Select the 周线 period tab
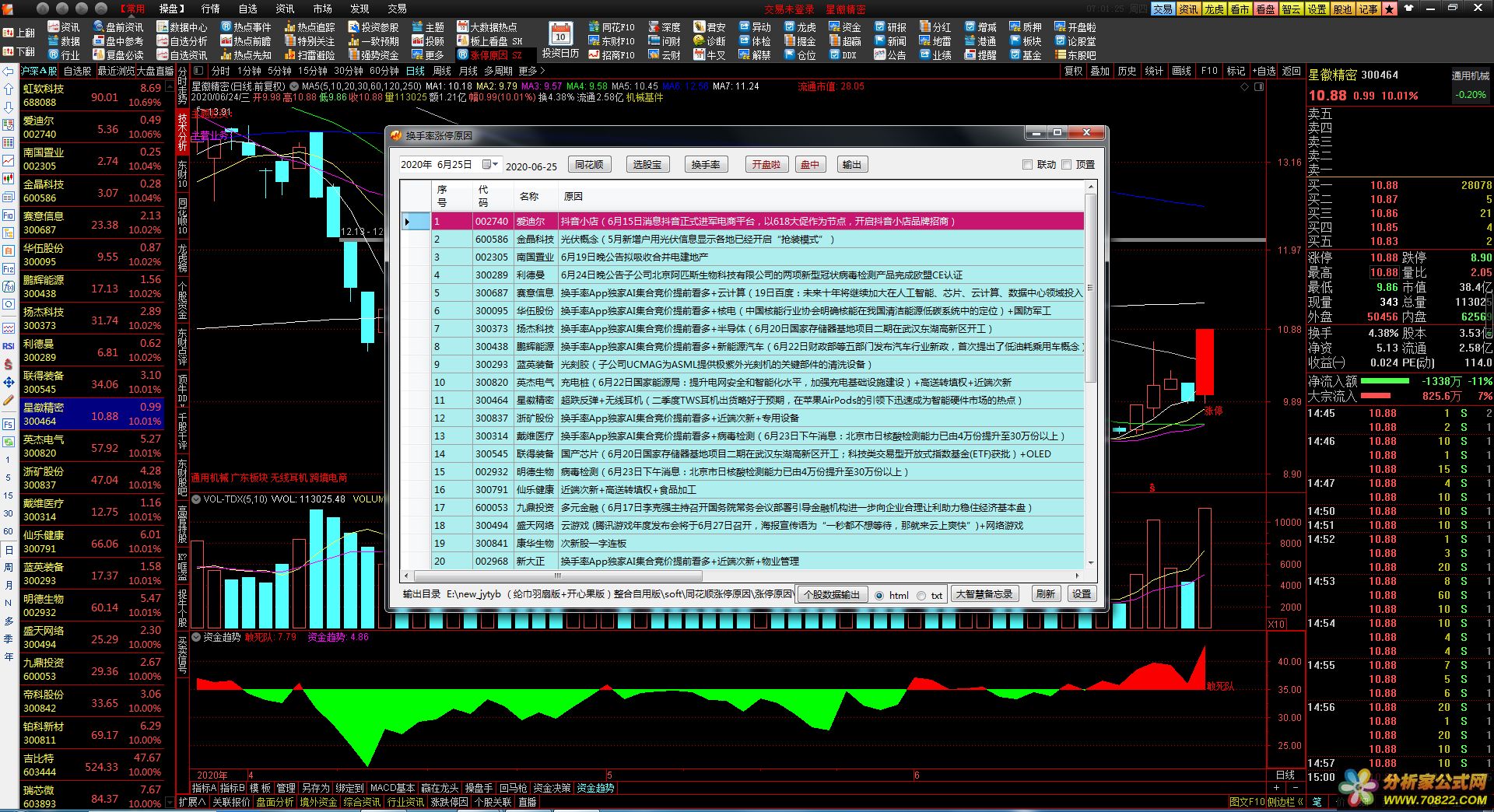 pyautogui.click(x=442, y=71)
